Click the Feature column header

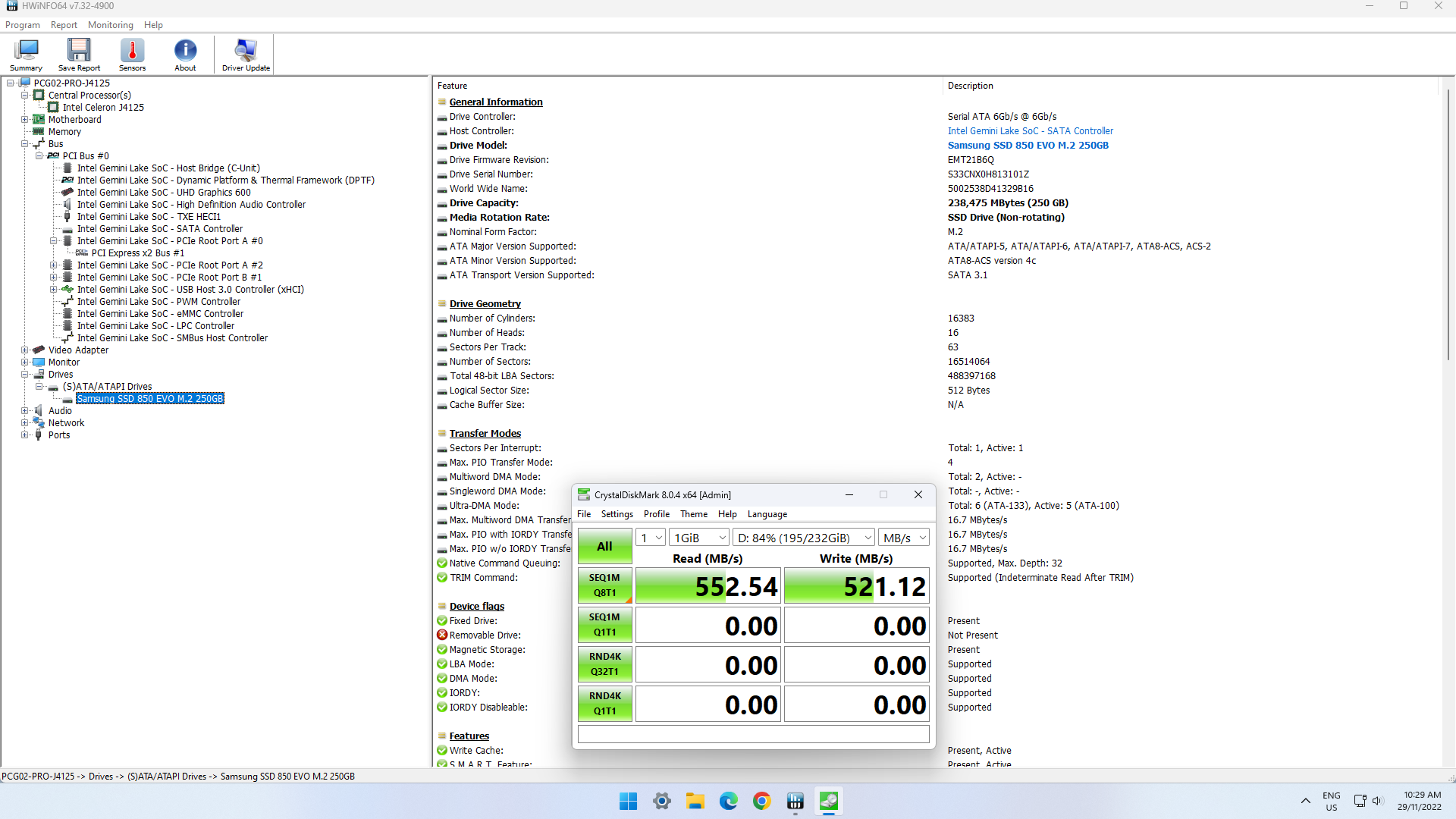[x=687, y=86]
